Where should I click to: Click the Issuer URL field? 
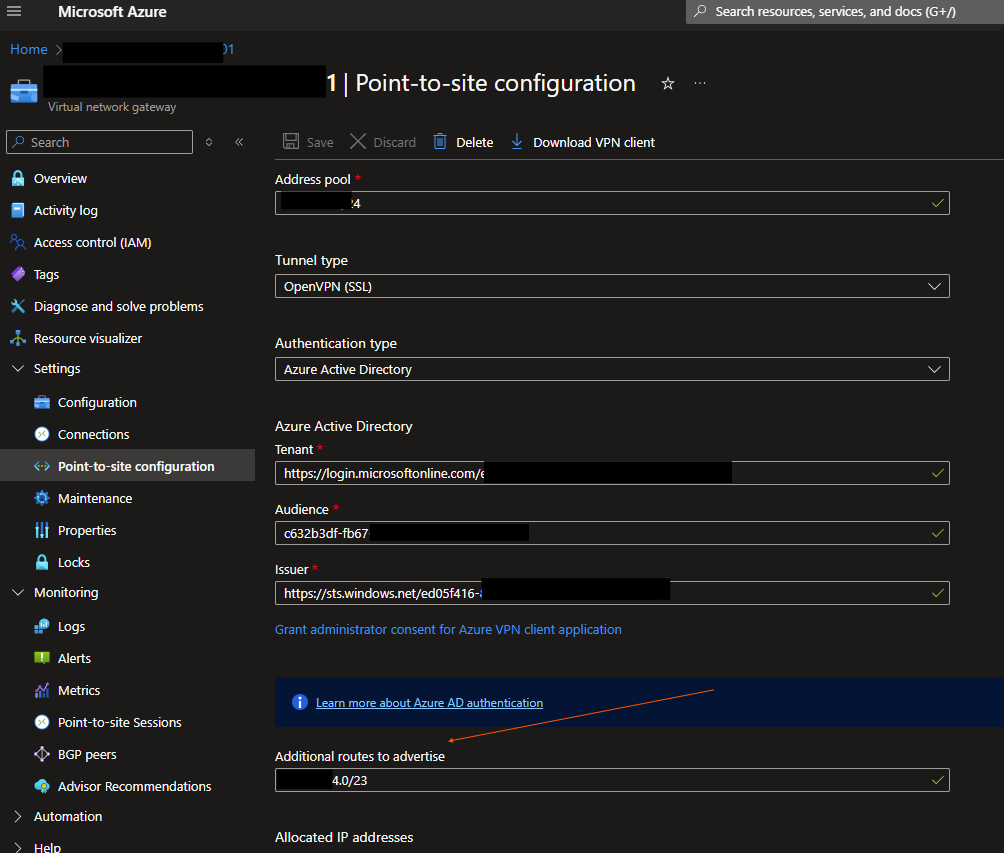(612, 593)
